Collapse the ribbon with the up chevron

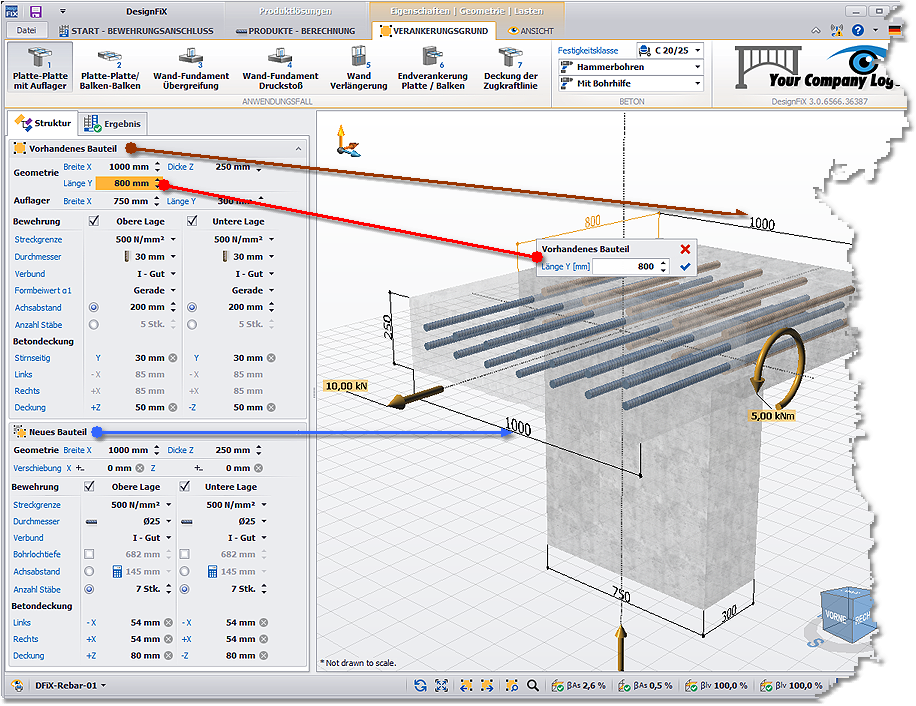coord(816,31)
